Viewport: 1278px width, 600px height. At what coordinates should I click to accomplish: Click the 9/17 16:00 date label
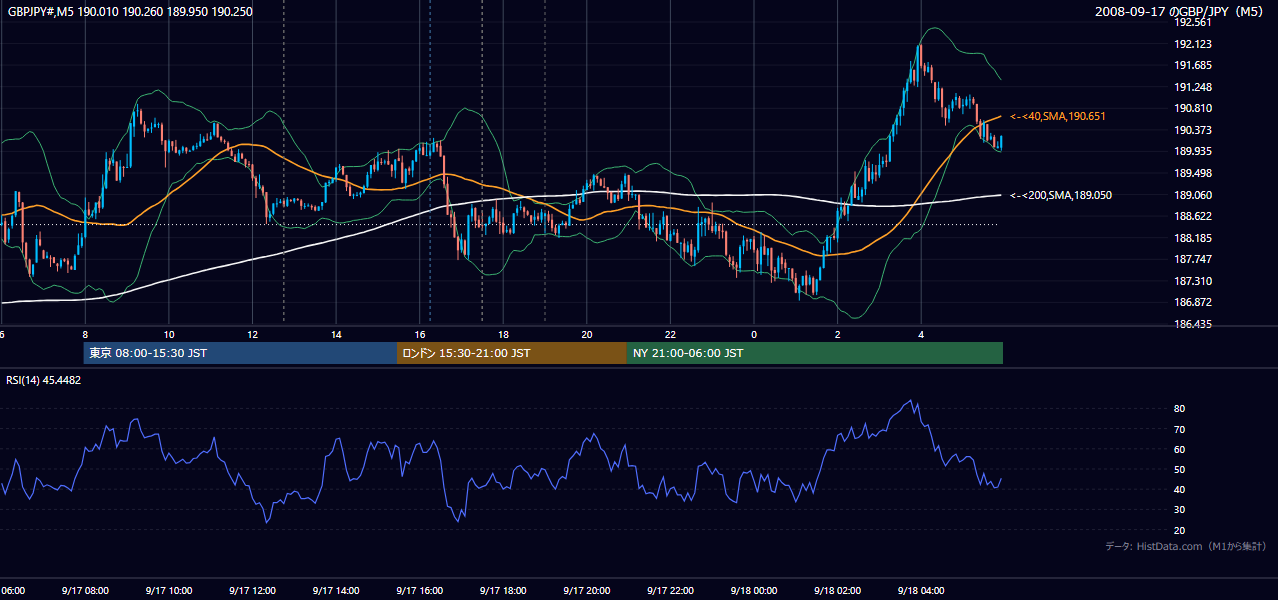[419, 590]
